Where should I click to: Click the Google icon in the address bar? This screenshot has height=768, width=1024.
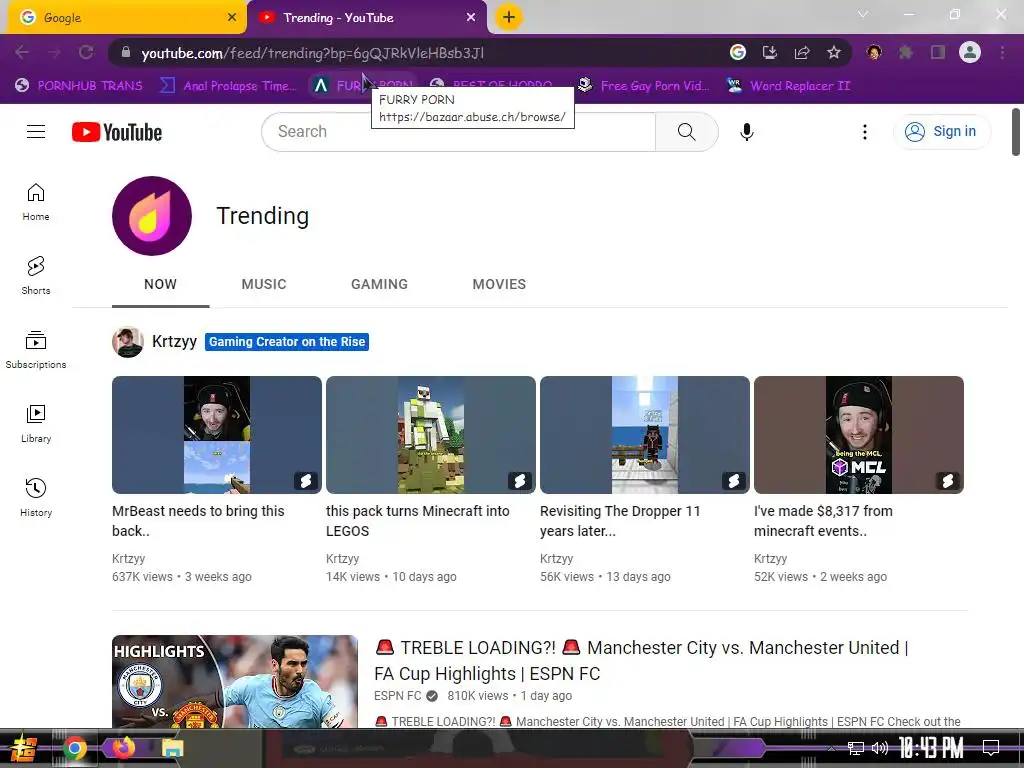(x=738, y=52)
